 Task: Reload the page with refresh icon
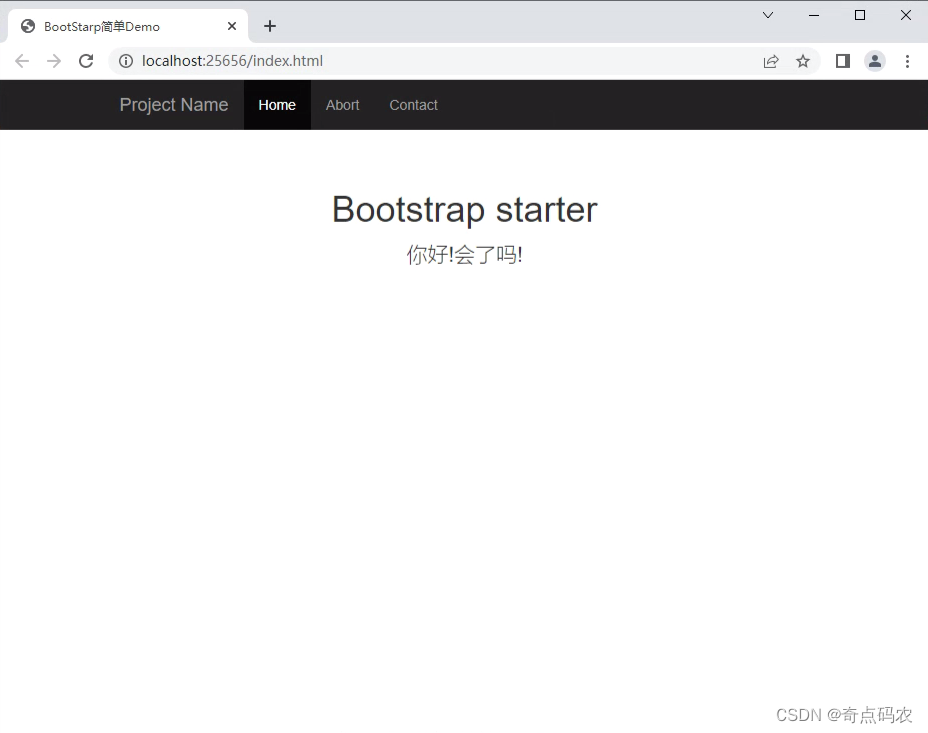86,61
